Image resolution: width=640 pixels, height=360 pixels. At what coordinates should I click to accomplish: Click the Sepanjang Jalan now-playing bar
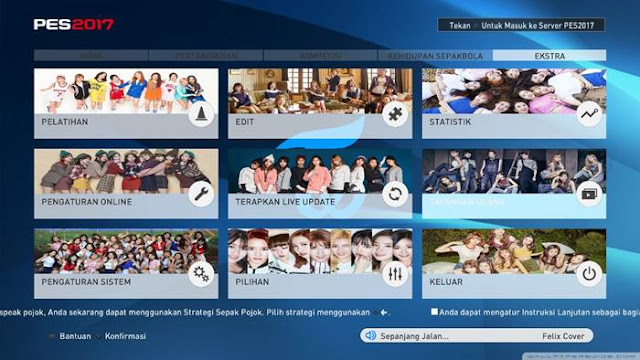pyautogui.click(x=476, y=336)
